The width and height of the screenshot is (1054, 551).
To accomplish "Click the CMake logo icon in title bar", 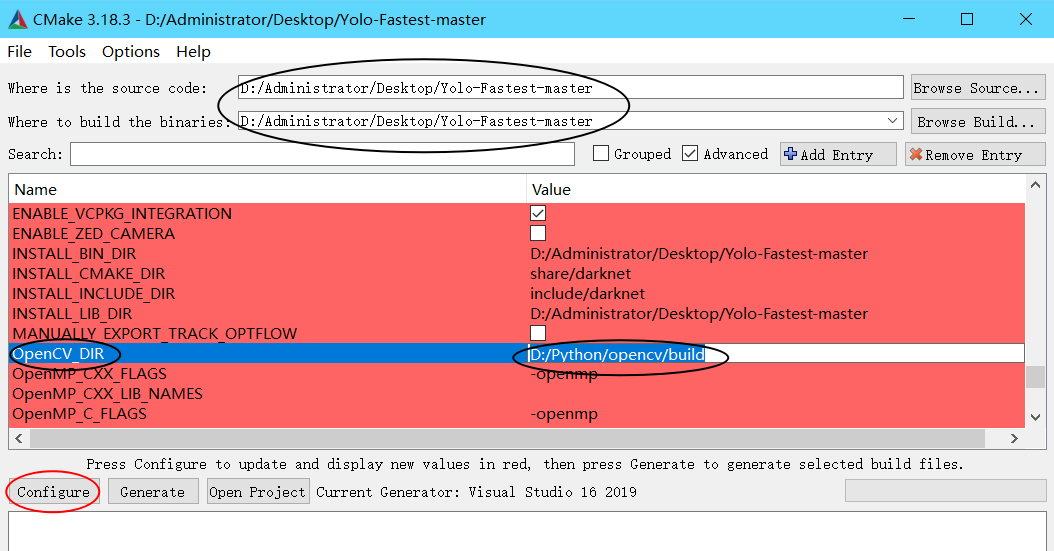I will (x=18, y=19).
